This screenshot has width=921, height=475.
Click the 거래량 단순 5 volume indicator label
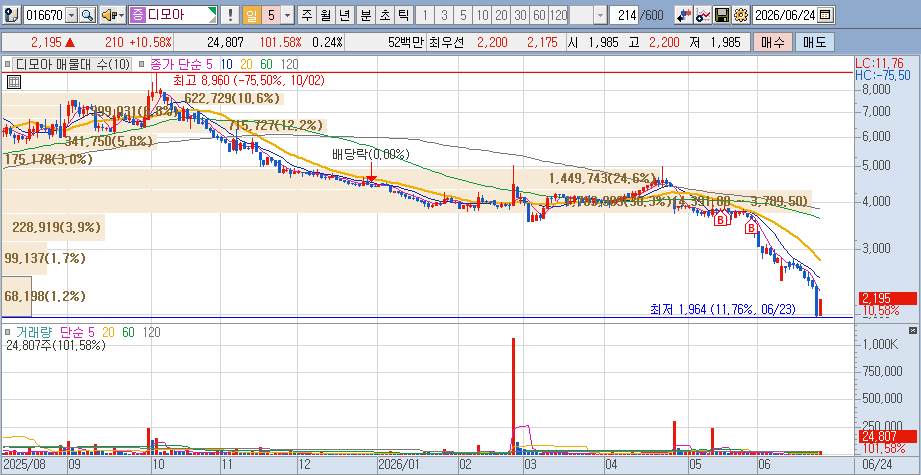pyautogui.click(x=54, y=332)
